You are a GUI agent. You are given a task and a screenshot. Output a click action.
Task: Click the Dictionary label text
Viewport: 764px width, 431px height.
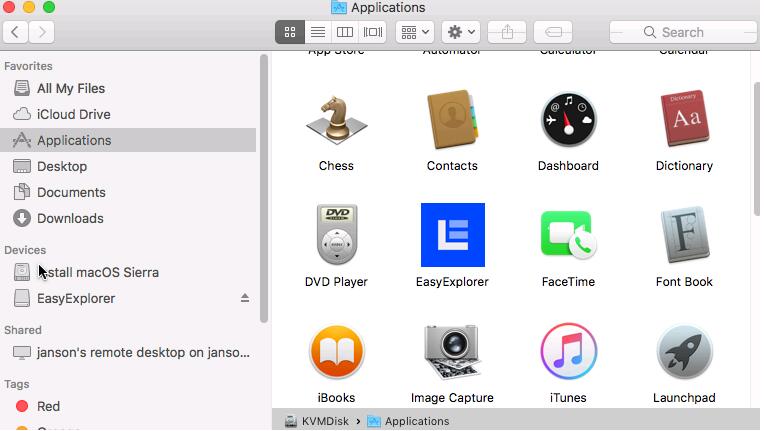[x=684, y=166]
